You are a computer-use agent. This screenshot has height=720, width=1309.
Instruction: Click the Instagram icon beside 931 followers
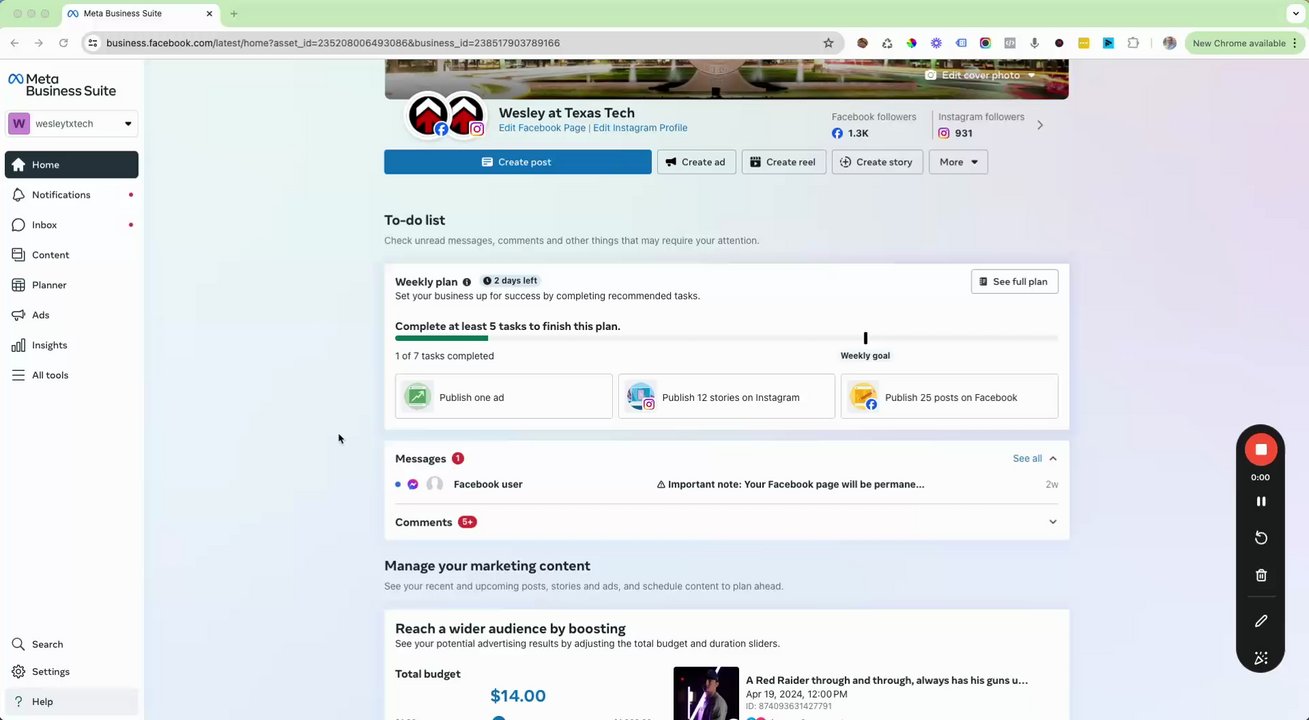point(944,133)
